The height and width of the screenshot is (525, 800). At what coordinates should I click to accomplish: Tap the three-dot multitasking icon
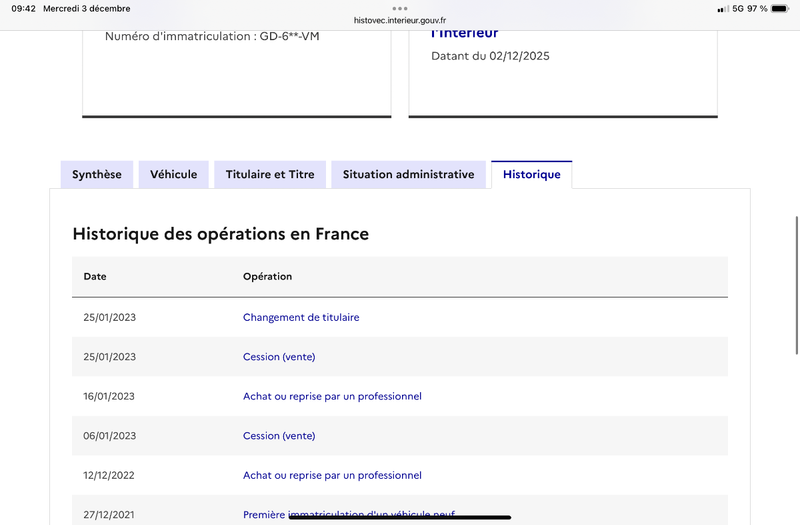pos(400,8)
